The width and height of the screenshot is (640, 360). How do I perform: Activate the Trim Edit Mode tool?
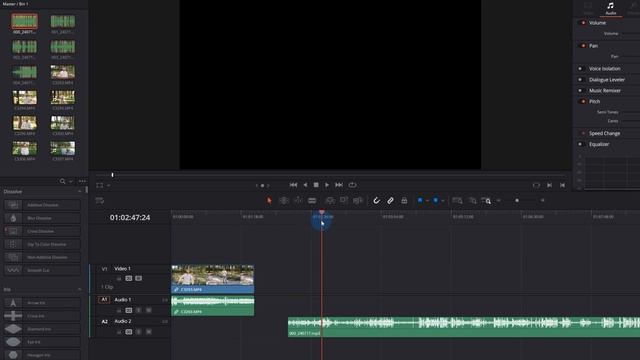tap(284, 200)
